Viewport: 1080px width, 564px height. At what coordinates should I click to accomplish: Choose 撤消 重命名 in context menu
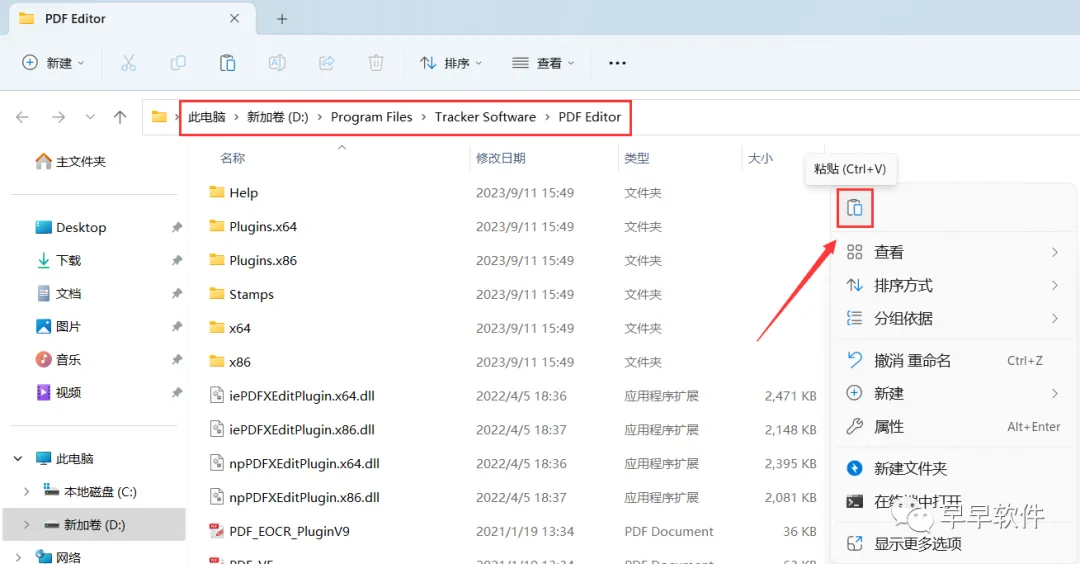coord(953,360)
